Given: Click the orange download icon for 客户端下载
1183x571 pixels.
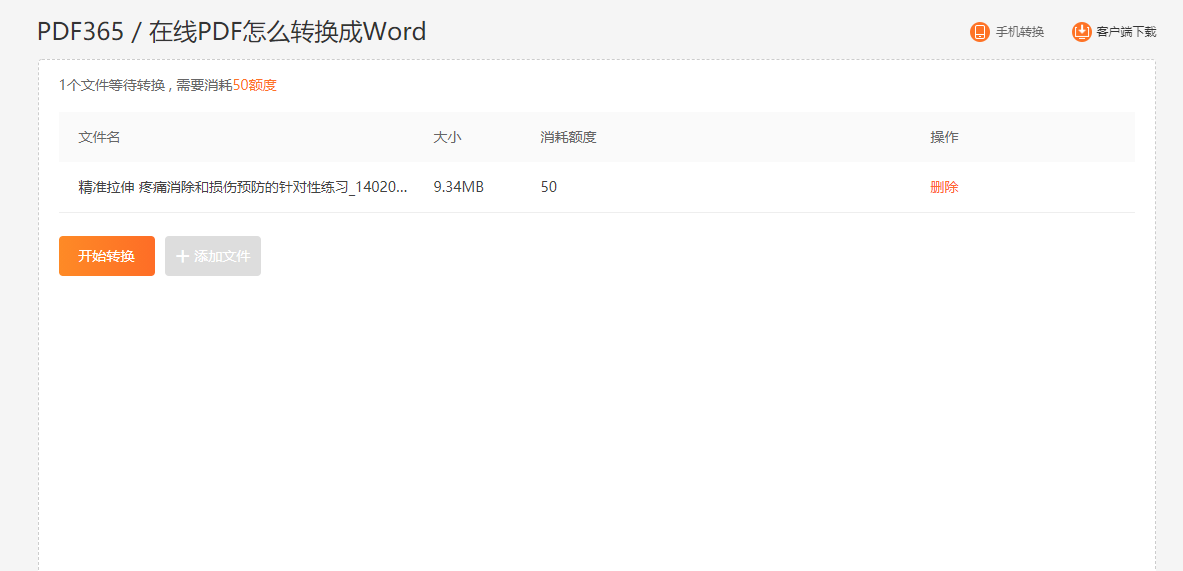Looking at the screenshot, I should coord(1081,32).
